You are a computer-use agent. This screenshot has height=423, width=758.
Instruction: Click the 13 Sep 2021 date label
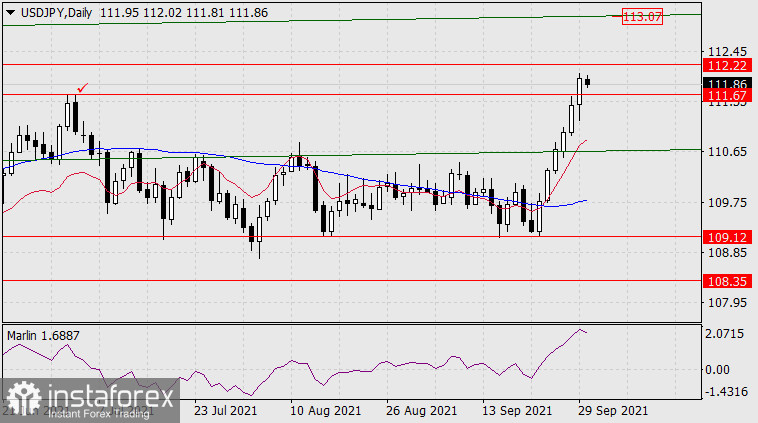pos(519,411)
